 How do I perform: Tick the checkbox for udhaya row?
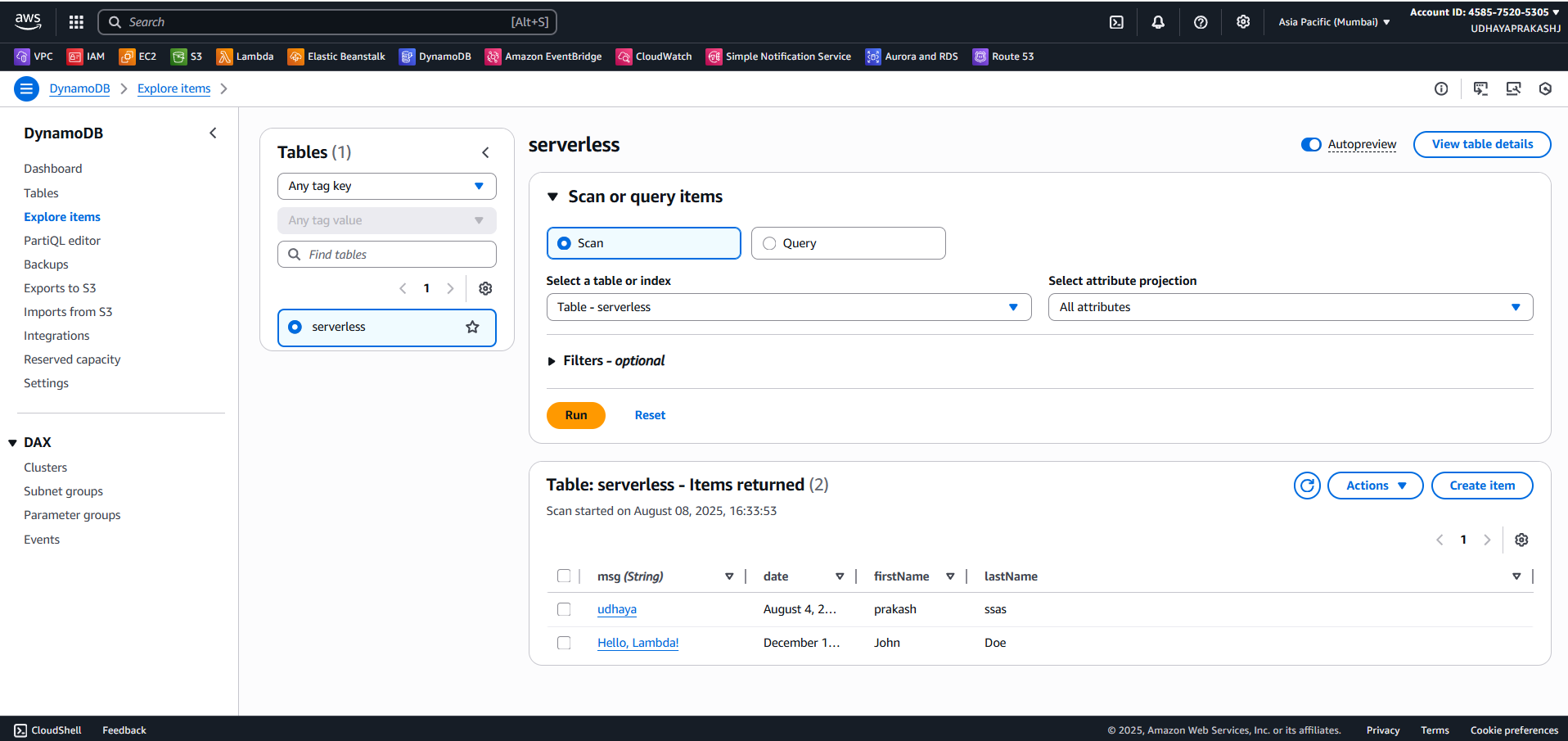(564, 609)
